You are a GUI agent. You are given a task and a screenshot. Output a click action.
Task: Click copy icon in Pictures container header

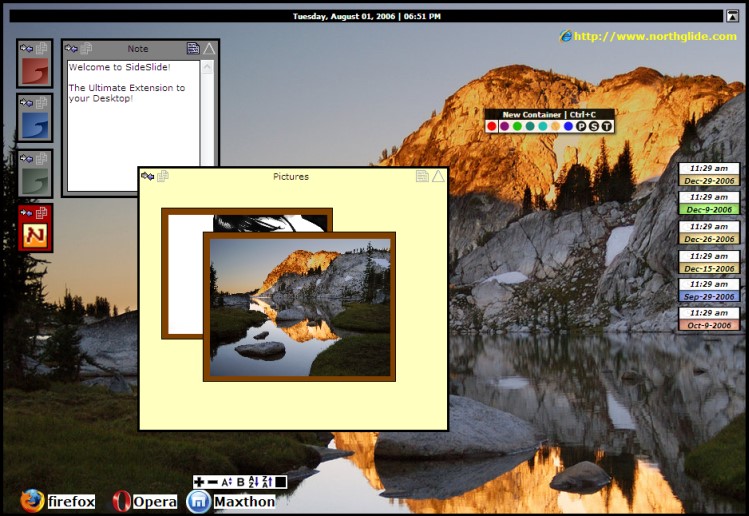pyautogui.click(x=163, y=176)
